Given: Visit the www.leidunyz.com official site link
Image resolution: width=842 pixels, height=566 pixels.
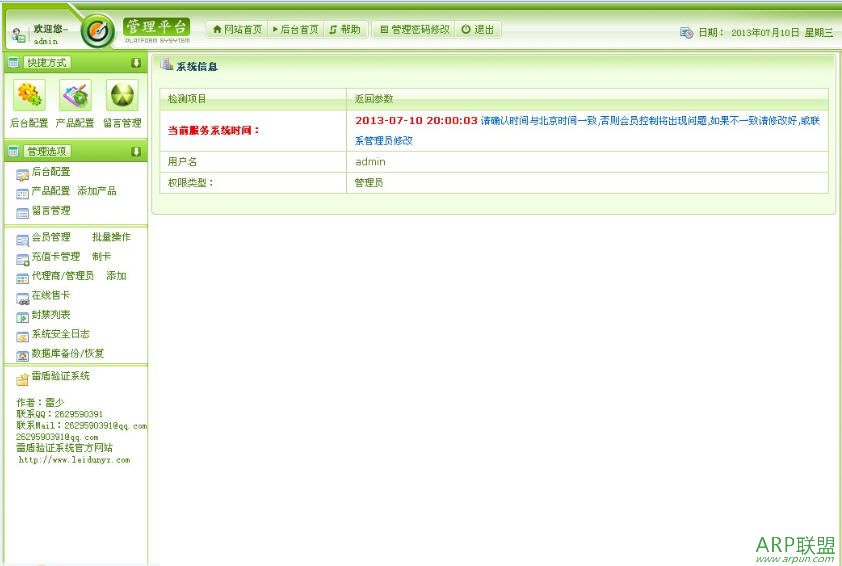Looking at the screenshot, I should click(x=74, y=460).
